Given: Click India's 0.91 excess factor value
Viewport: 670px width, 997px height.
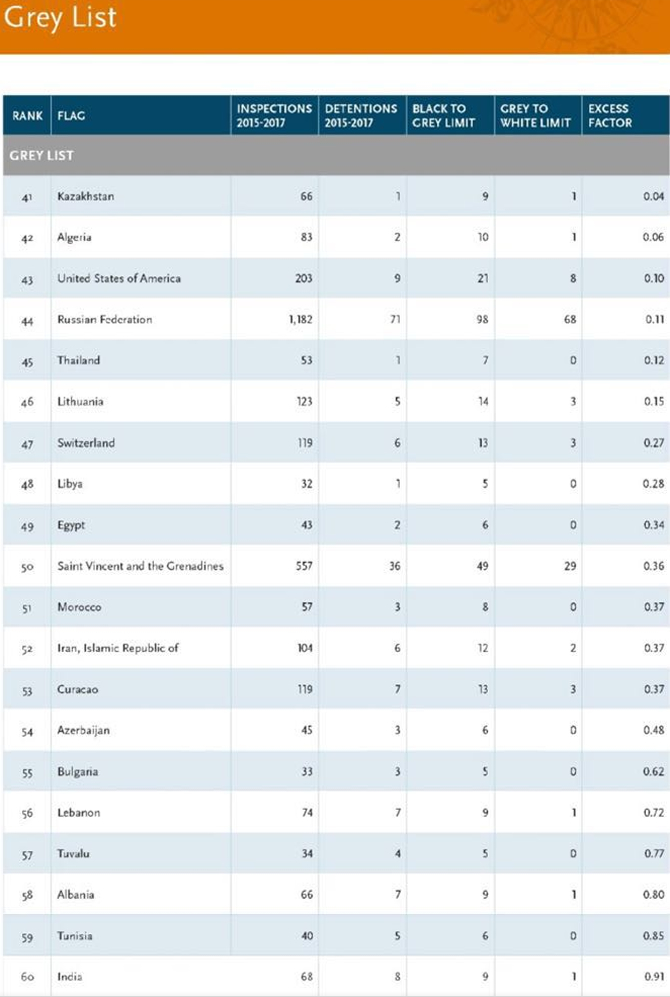Looking at the screenshot, I should coord(653,977).
